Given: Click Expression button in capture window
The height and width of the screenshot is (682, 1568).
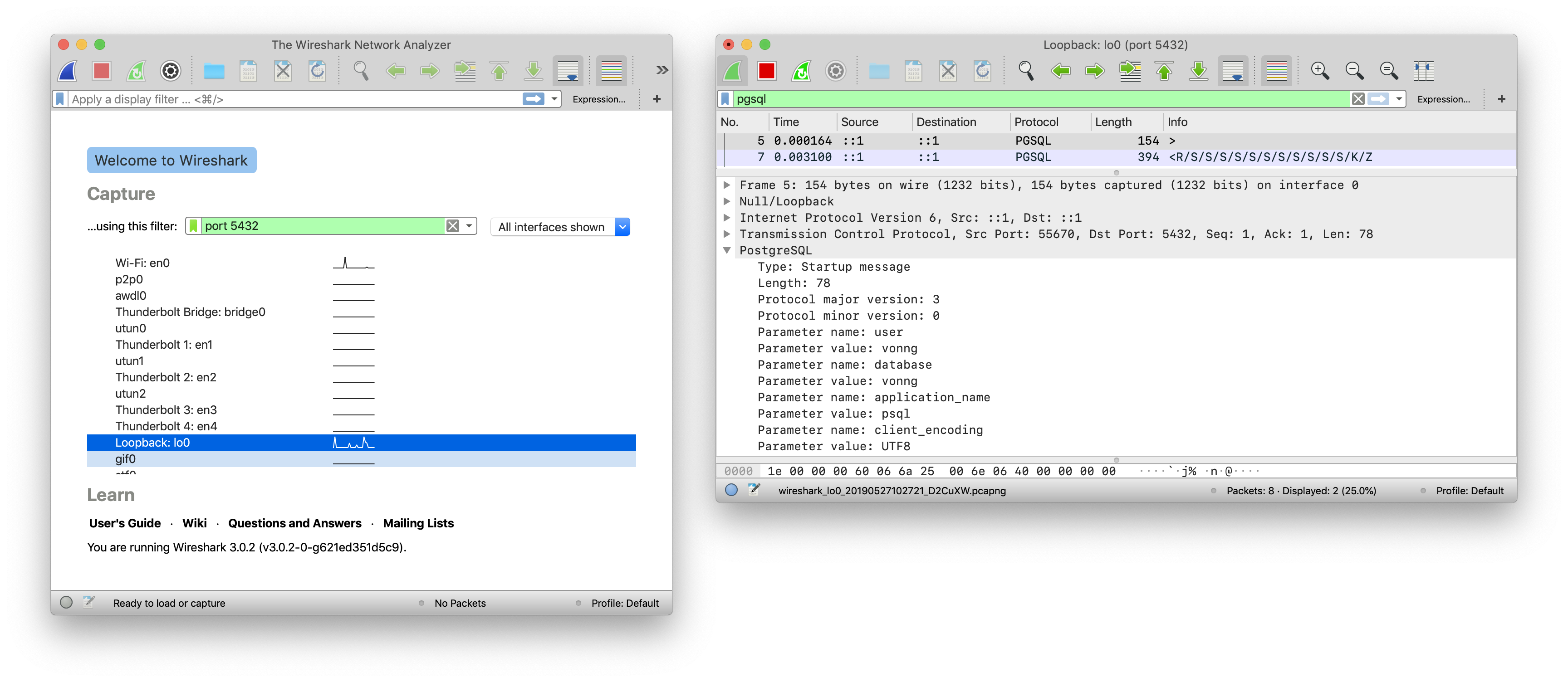Looking at the screenshot, I should click(x=1443, y=98).
